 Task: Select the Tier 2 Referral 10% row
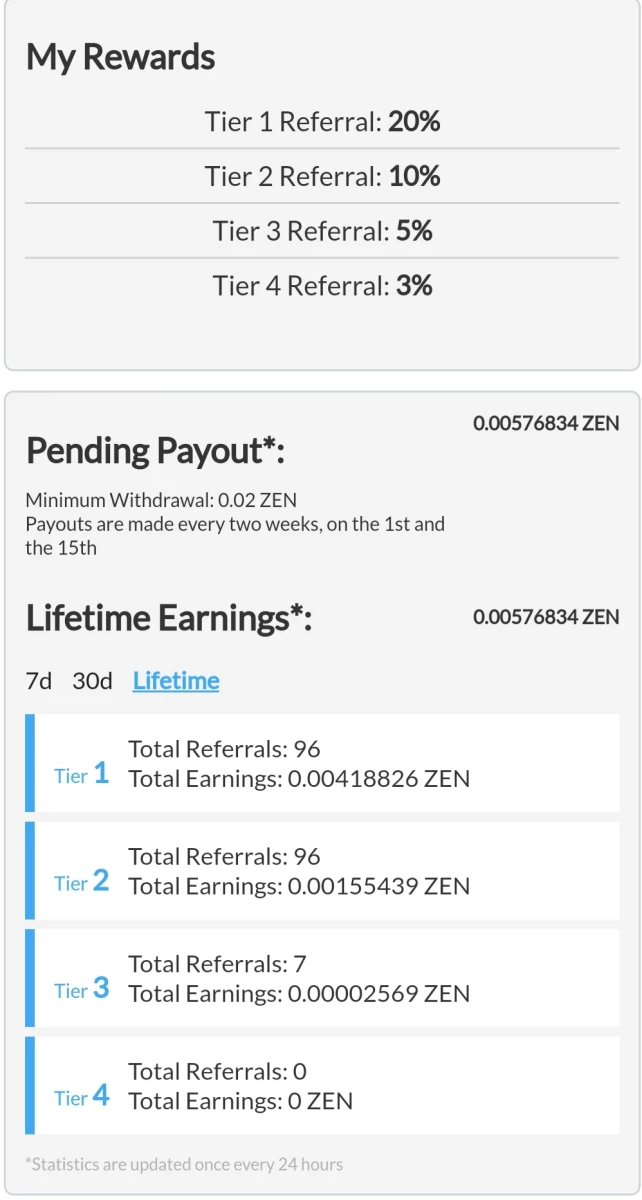[322, 176]
